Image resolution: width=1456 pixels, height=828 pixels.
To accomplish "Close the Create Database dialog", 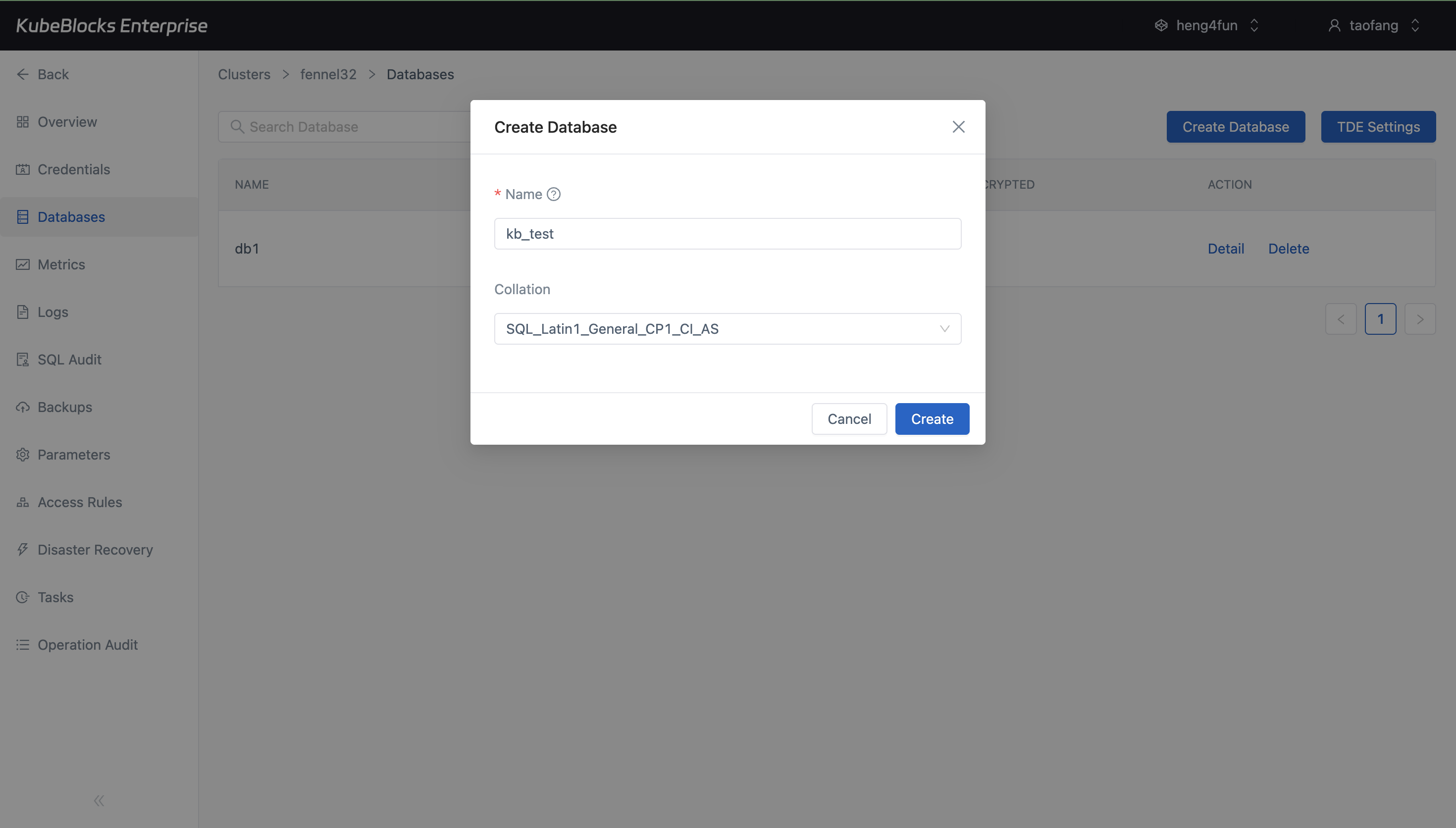I will click(x=958, y=127).
